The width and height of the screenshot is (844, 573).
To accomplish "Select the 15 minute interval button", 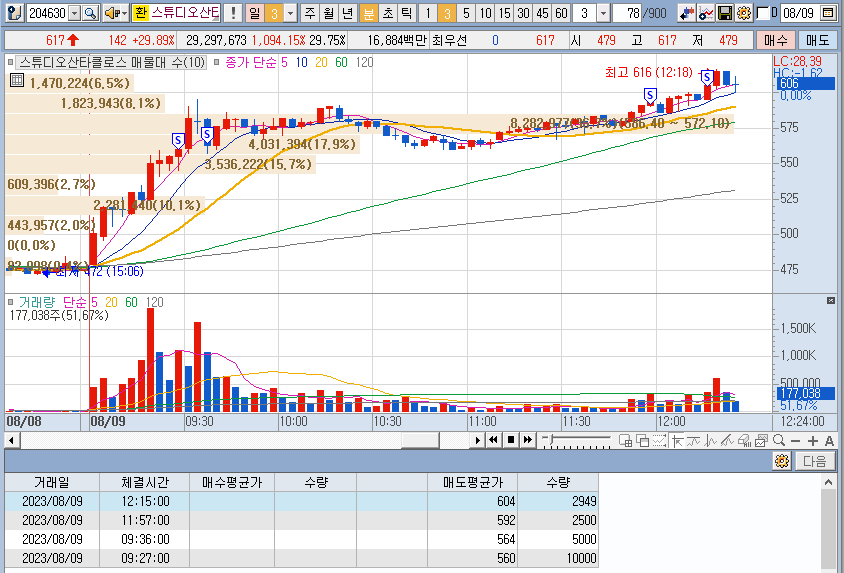I will click(504, 13).
